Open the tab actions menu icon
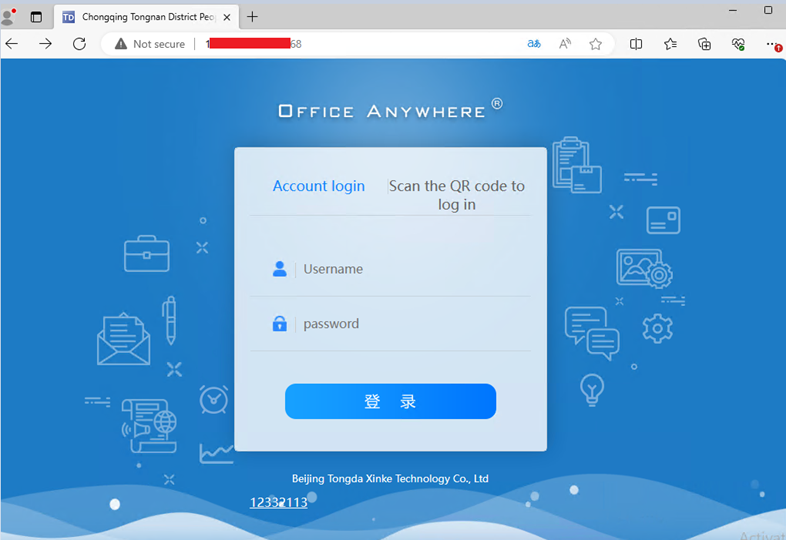This screenshot has height=540, width=786. click(36, 17)
